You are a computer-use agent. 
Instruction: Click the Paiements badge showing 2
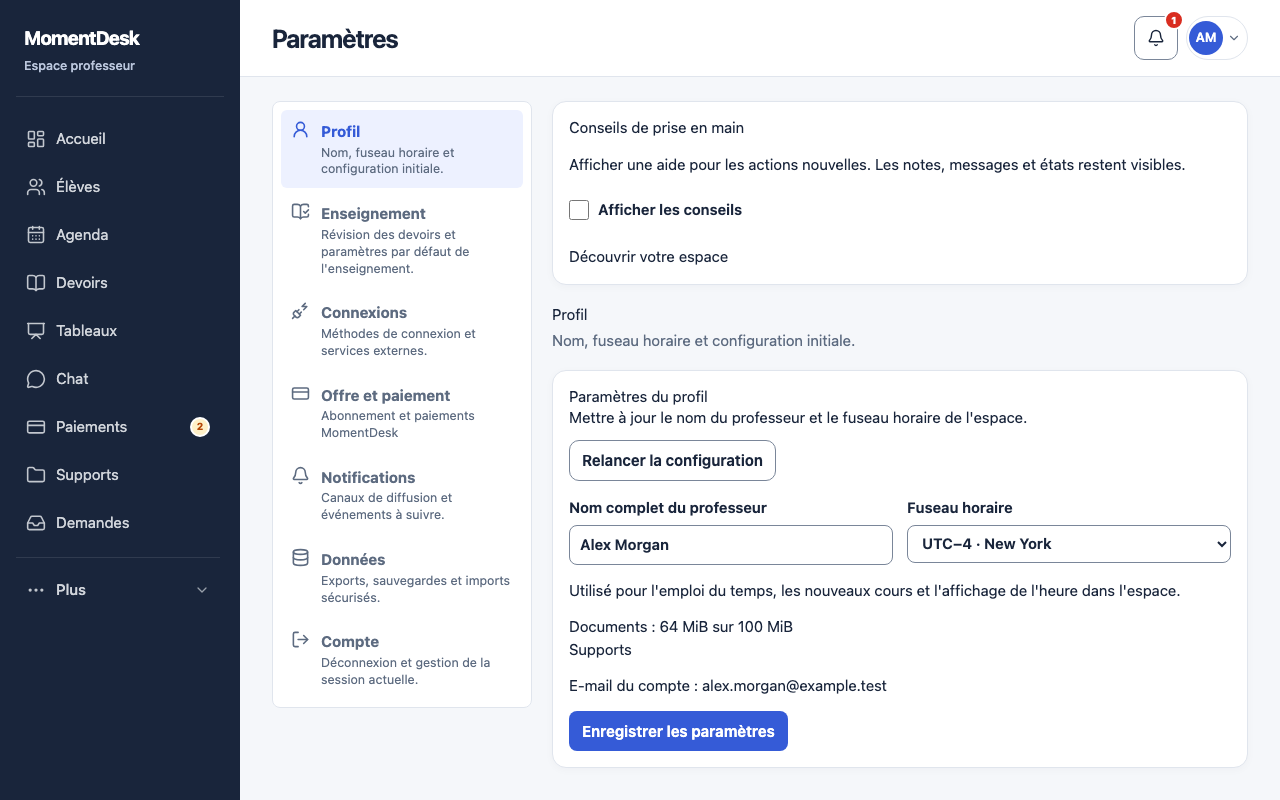(200, 427)
